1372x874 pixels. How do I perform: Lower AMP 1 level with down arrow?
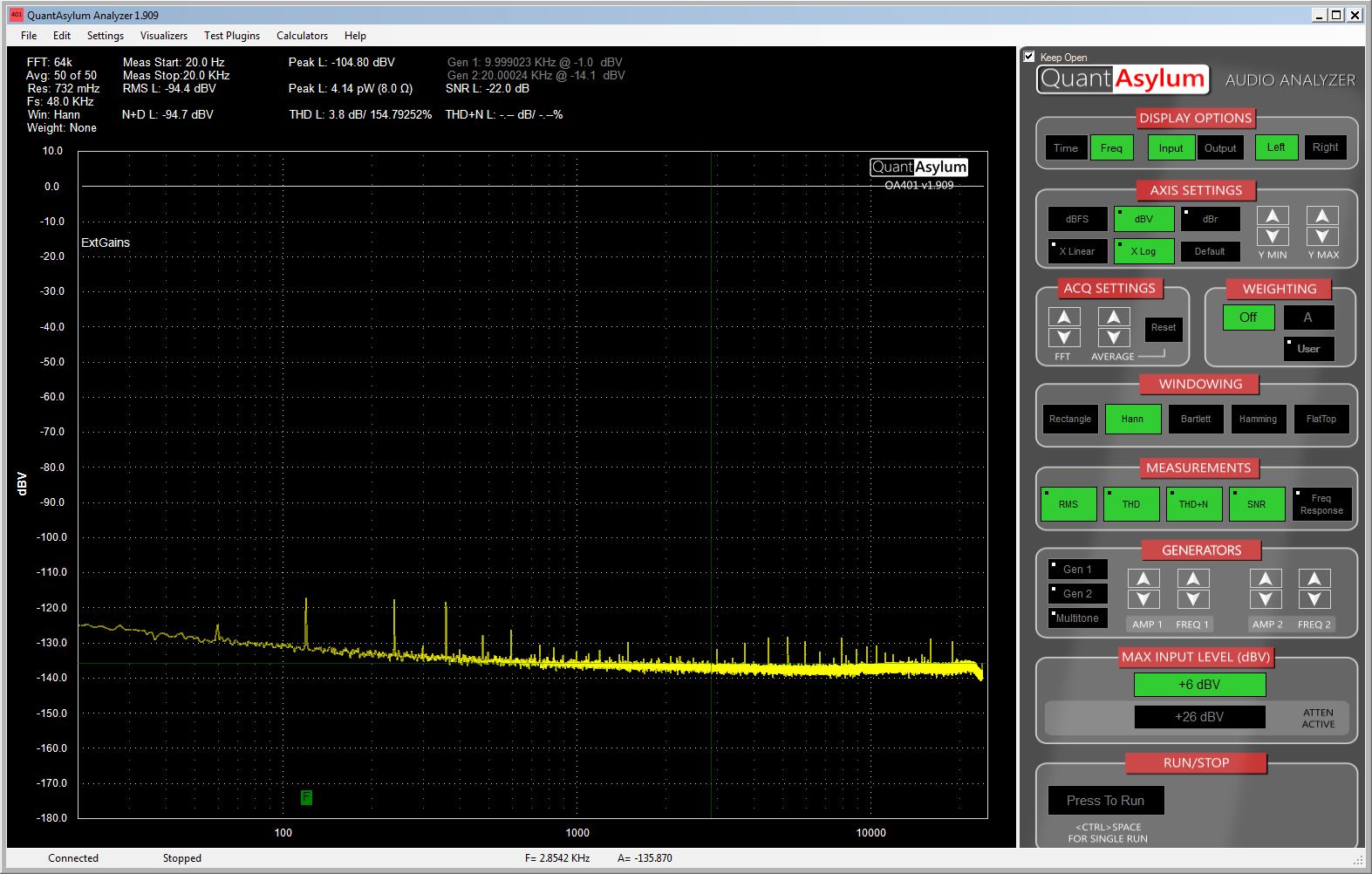(1143, 599)
